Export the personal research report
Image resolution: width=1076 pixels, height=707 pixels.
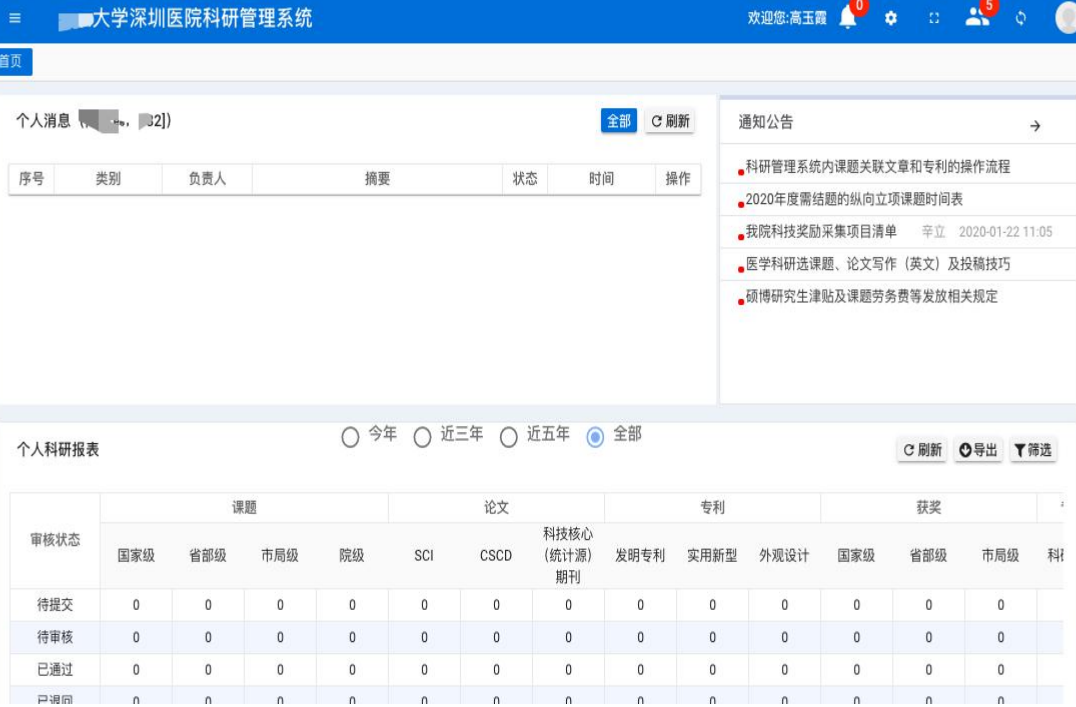[978, 450]
